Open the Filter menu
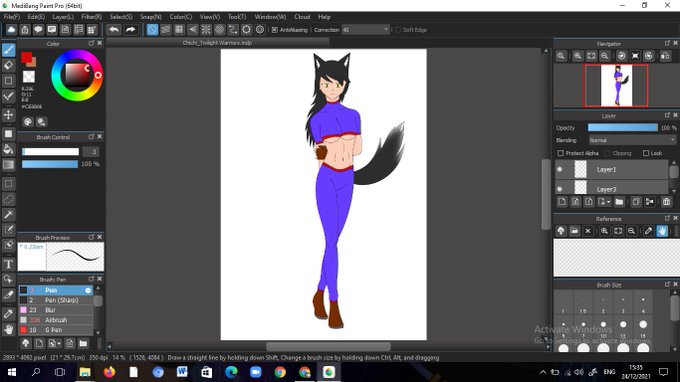Image resolution: width=680 pixels, height=382 pixels. click(x=92, y=17)
